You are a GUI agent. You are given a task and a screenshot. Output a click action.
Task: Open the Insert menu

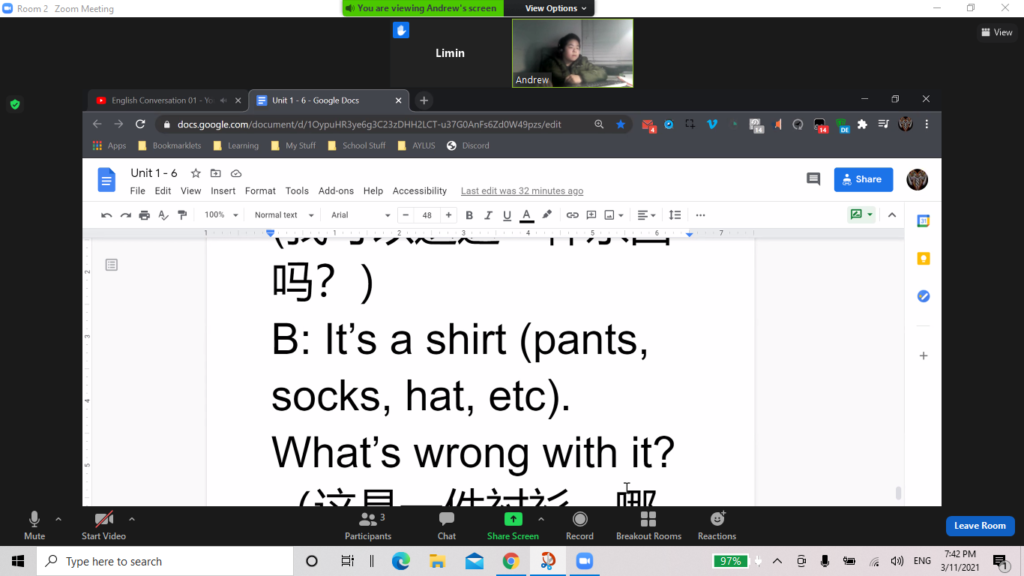click(223, 191)
